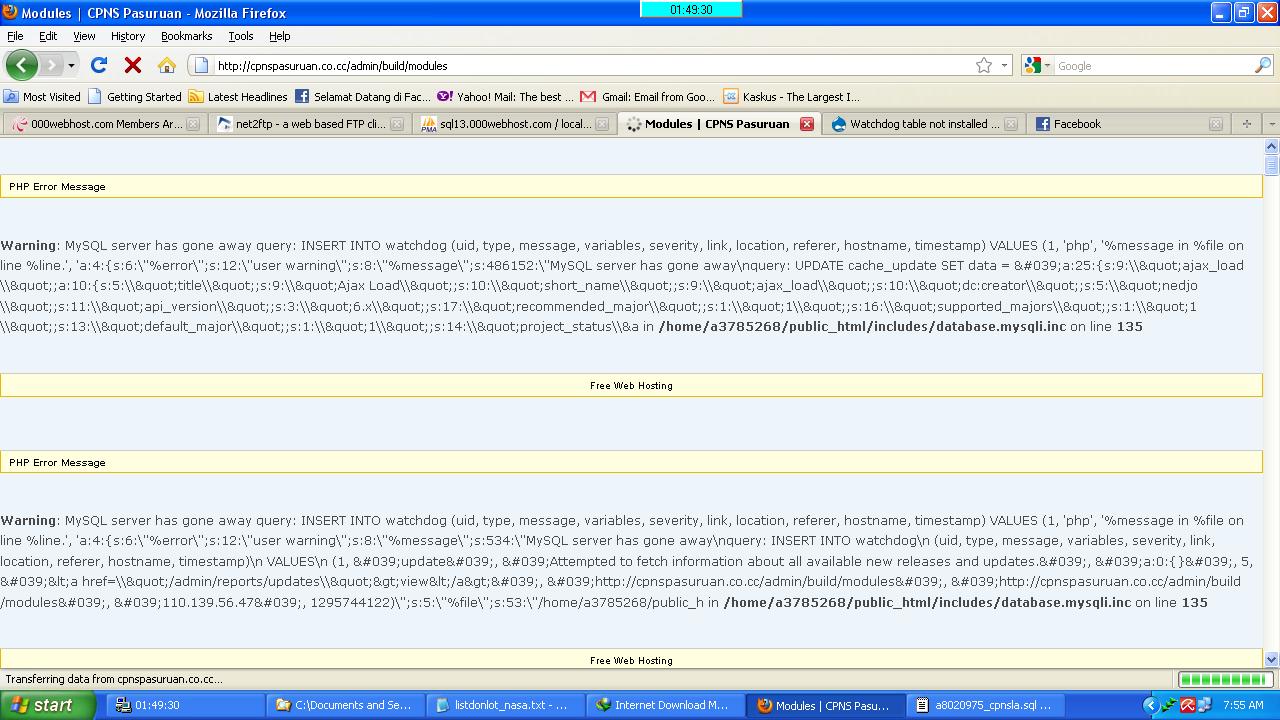The height and width of the screenshot is (720, 1280).
Task: Open the browser home page
Action: [x=166, y=65]
